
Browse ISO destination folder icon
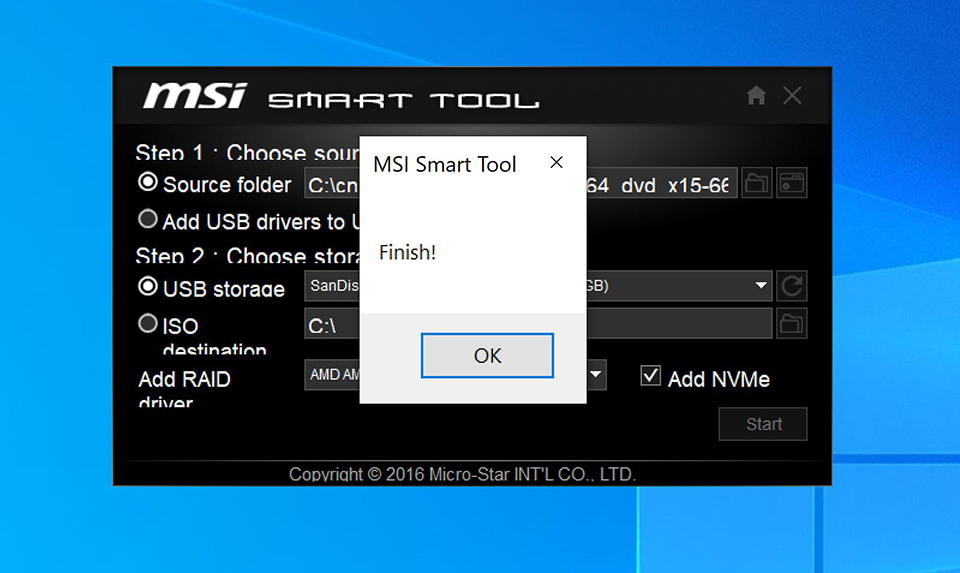[792, 323]
